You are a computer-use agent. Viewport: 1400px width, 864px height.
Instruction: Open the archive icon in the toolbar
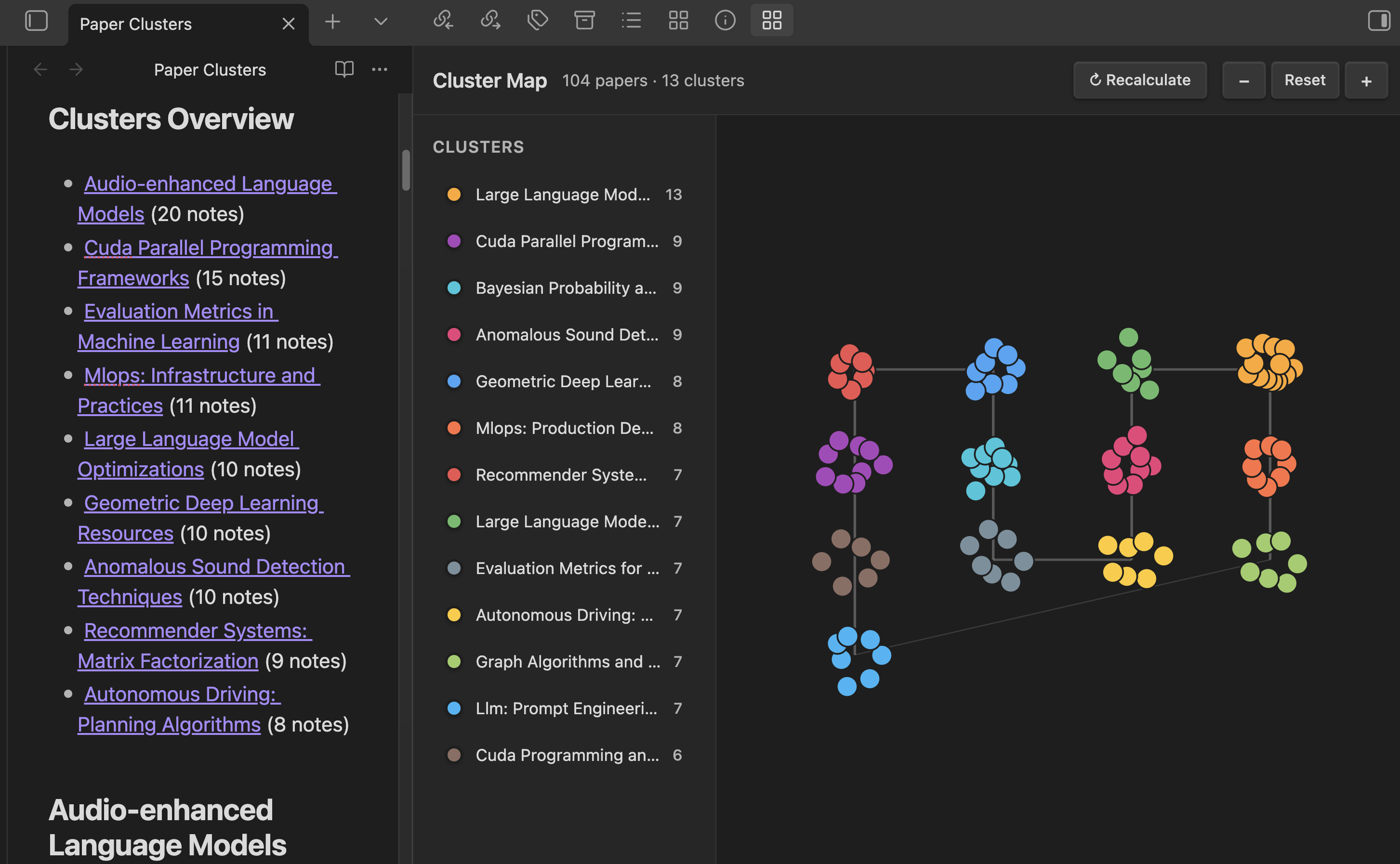coord(584,21)
